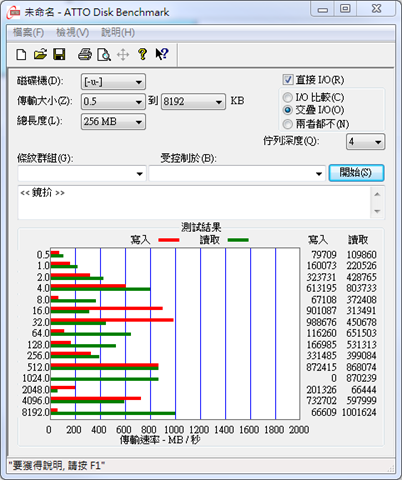
Task: Click the 4096.0 row label in chart
Action: click(x=36, y=401)
